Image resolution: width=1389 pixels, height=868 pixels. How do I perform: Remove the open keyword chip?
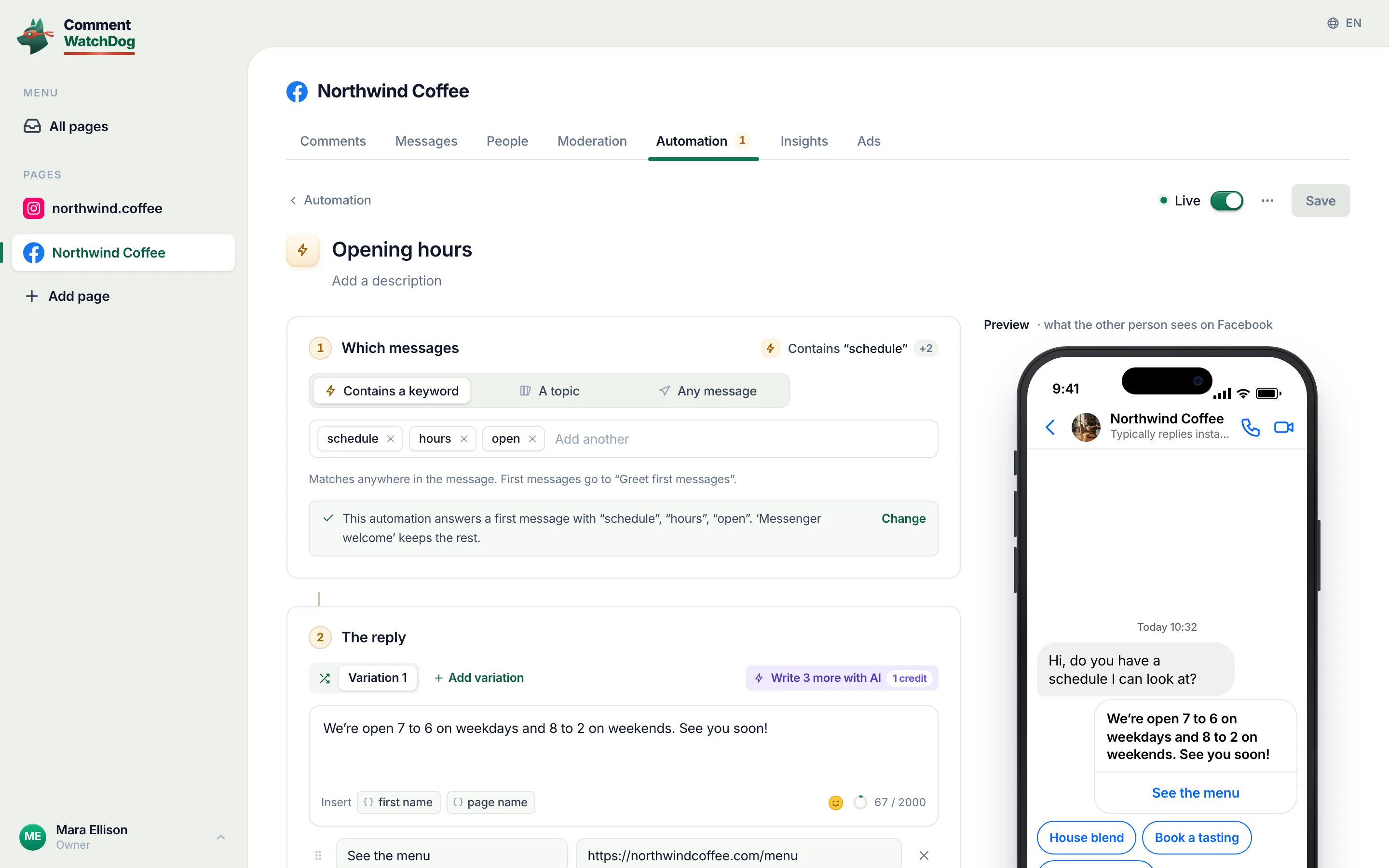tap(532, 439)
